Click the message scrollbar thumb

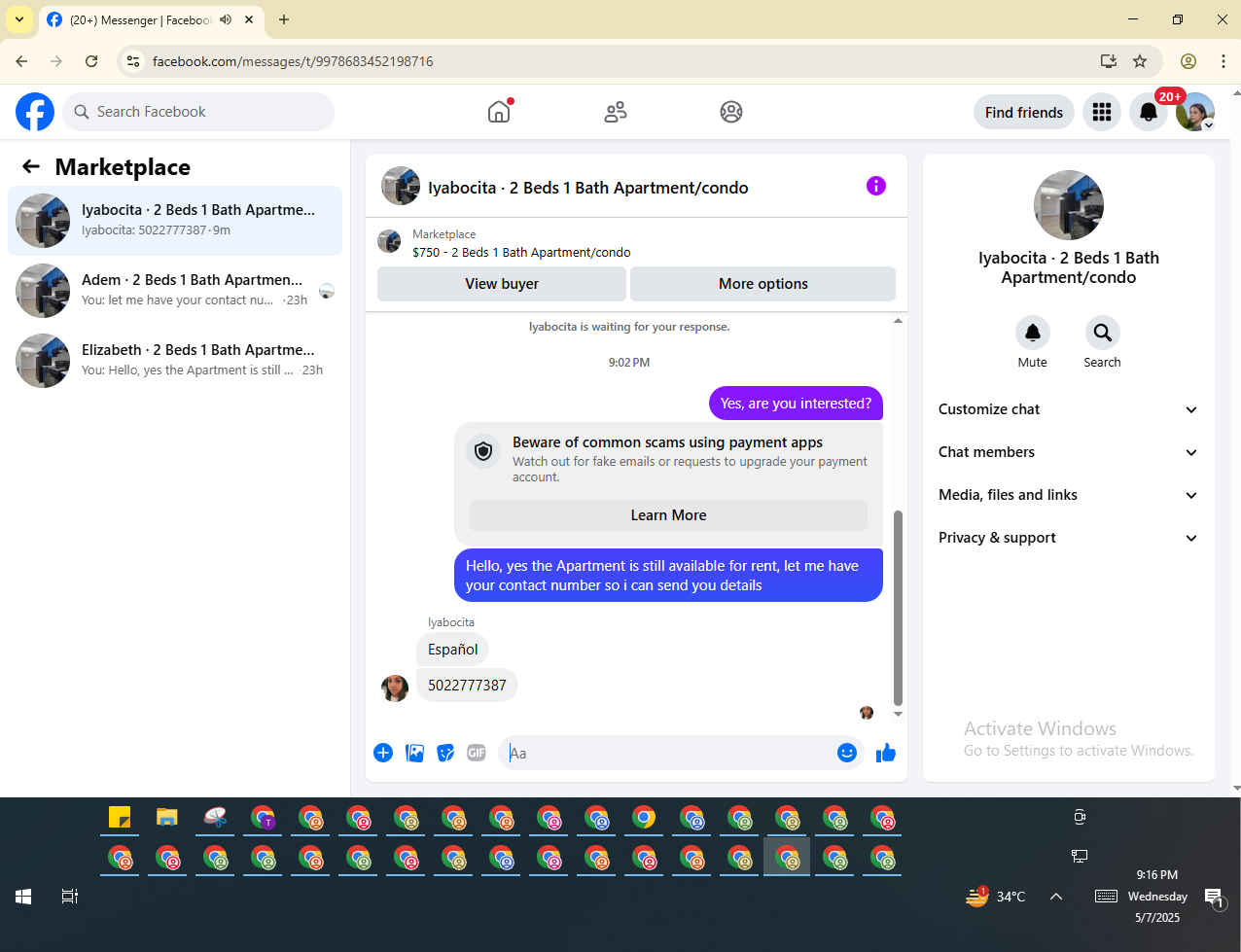pos(898,608)
